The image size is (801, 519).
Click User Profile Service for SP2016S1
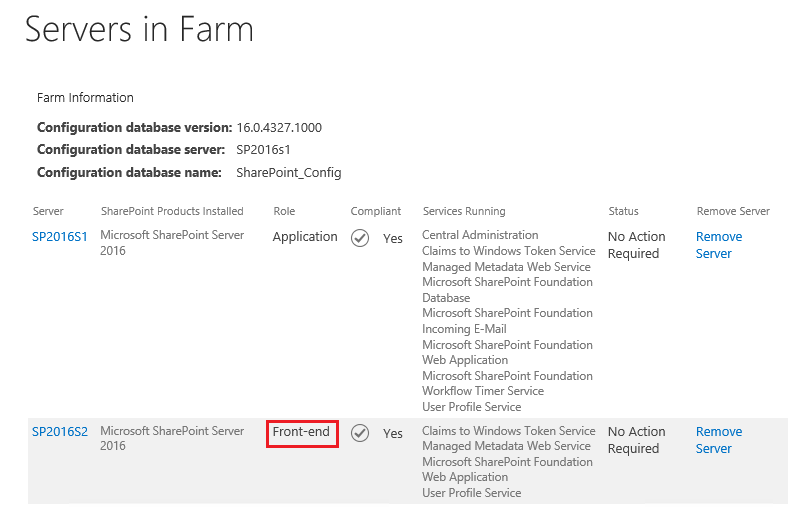coord(472,407)
